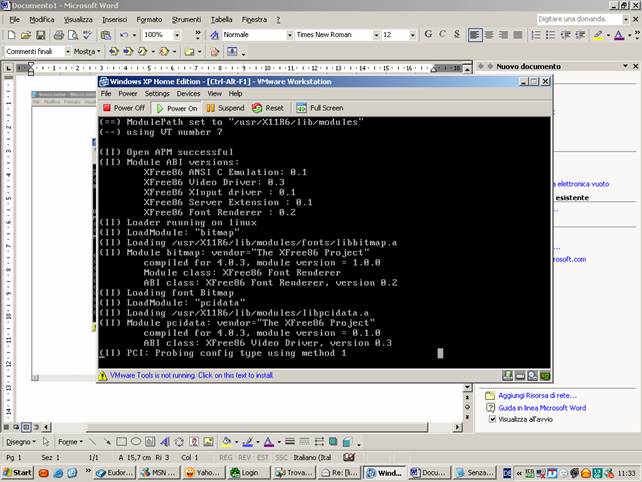The height and width of the screenshot is (482, 642).
Task: Apply underline with the S button
Action: coord(457,34)
